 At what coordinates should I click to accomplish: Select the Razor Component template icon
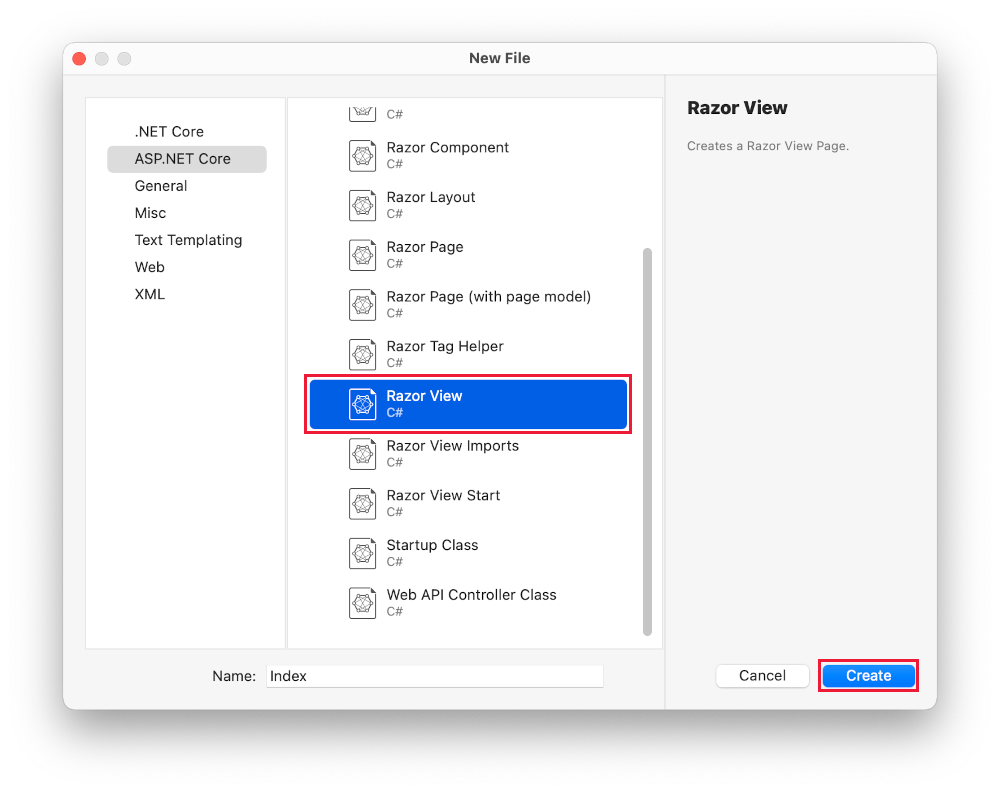pyautogui.click(x=362, y=155)
